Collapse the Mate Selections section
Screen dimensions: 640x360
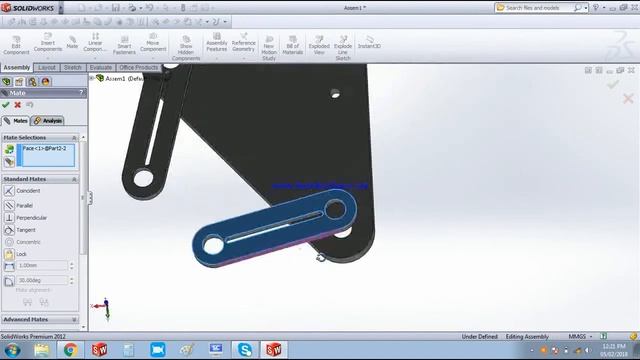pos(74,138)
